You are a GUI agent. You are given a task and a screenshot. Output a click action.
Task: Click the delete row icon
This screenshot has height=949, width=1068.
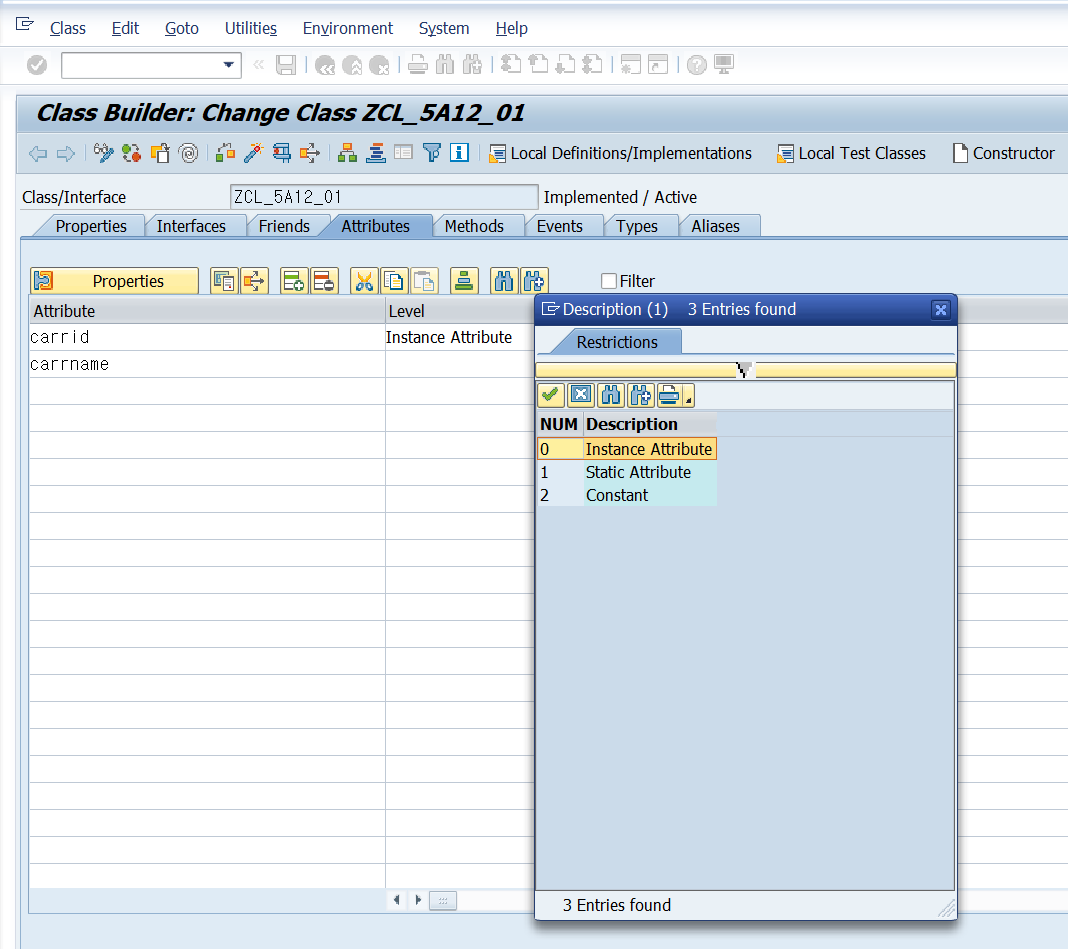coord(324,281)
